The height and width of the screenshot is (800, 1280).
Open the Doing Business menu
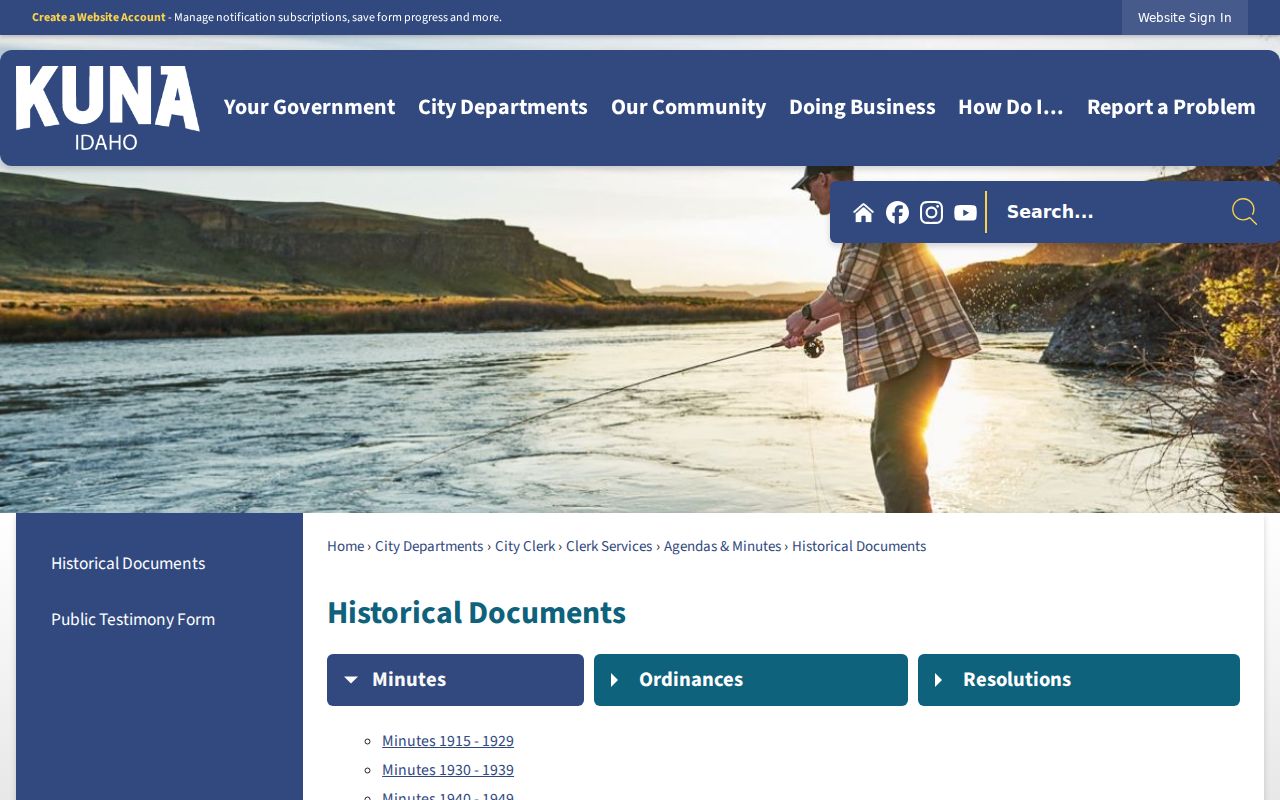tap(862, 107)
